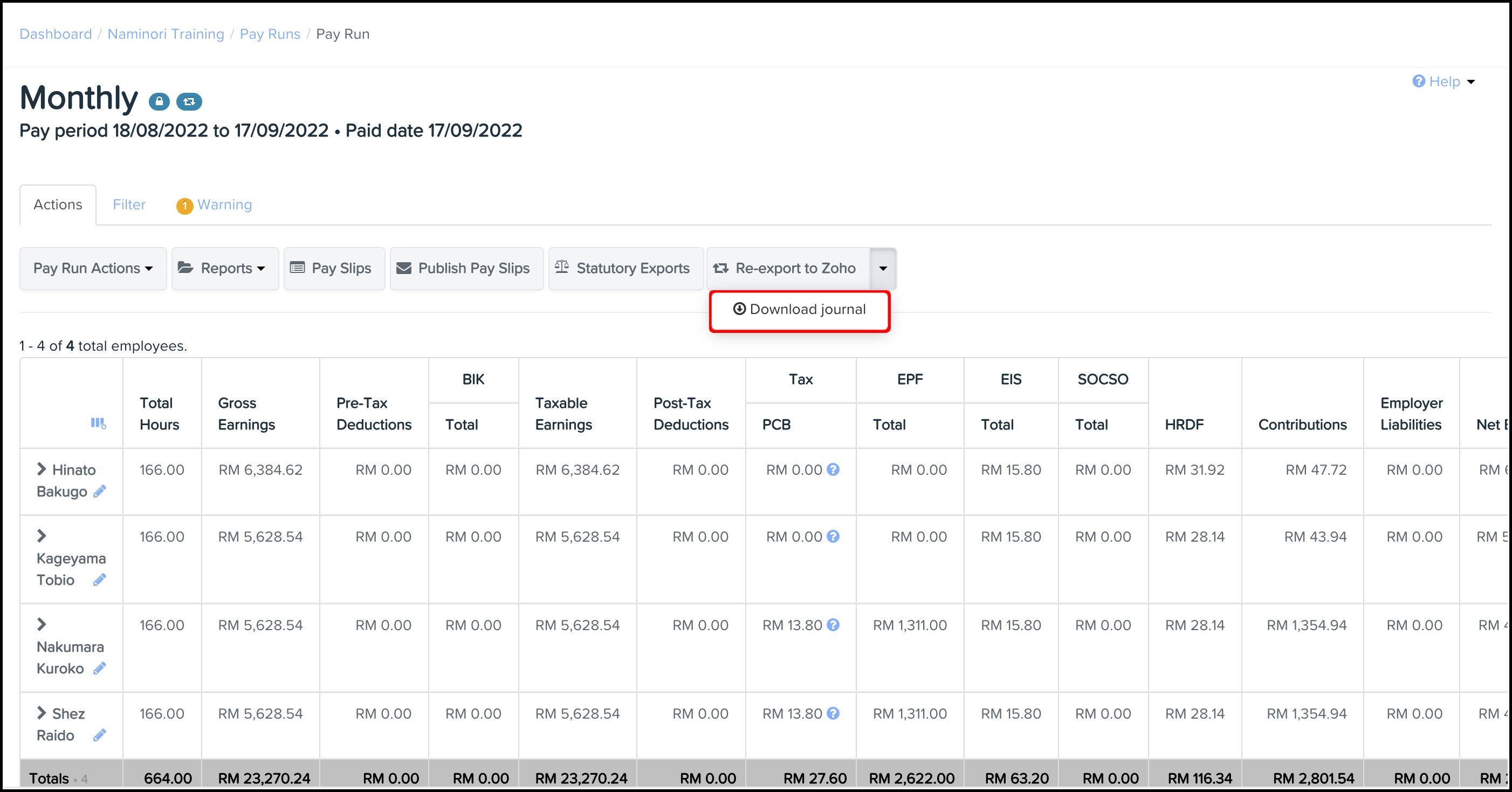Go to Pay Runs breadcrumb link

pos(270,34)
